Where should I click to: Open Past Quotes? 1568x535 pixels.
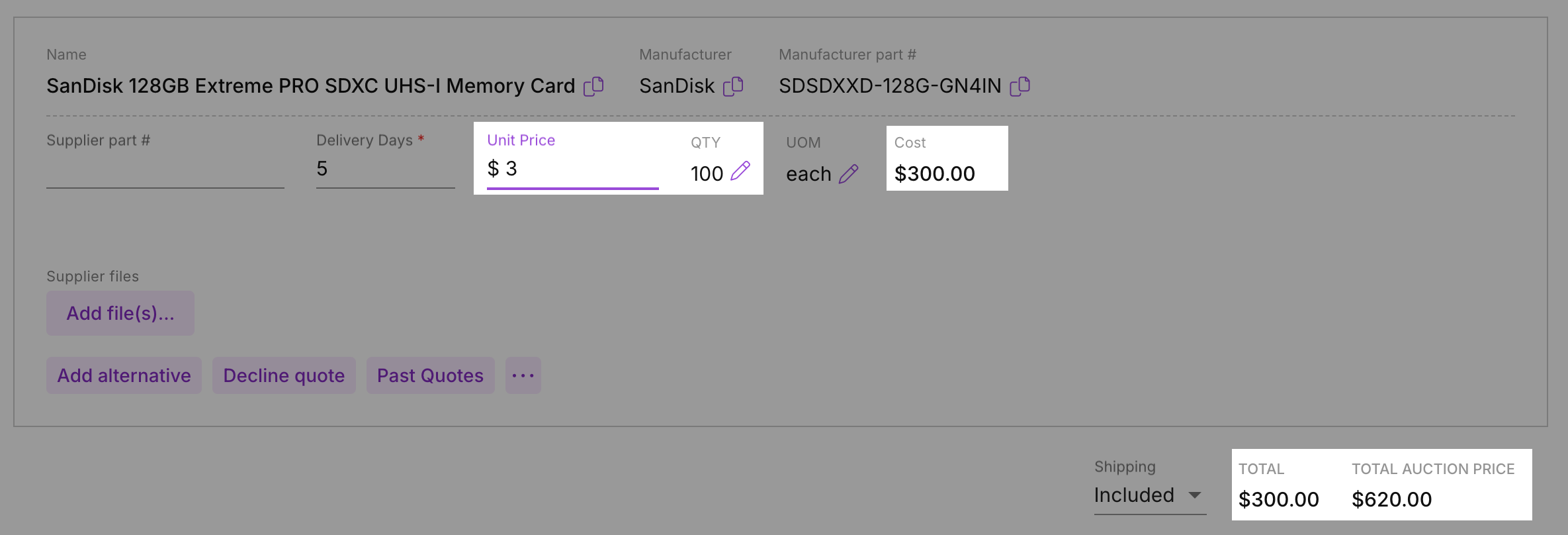pyautogui.click(x=430, y=375)
